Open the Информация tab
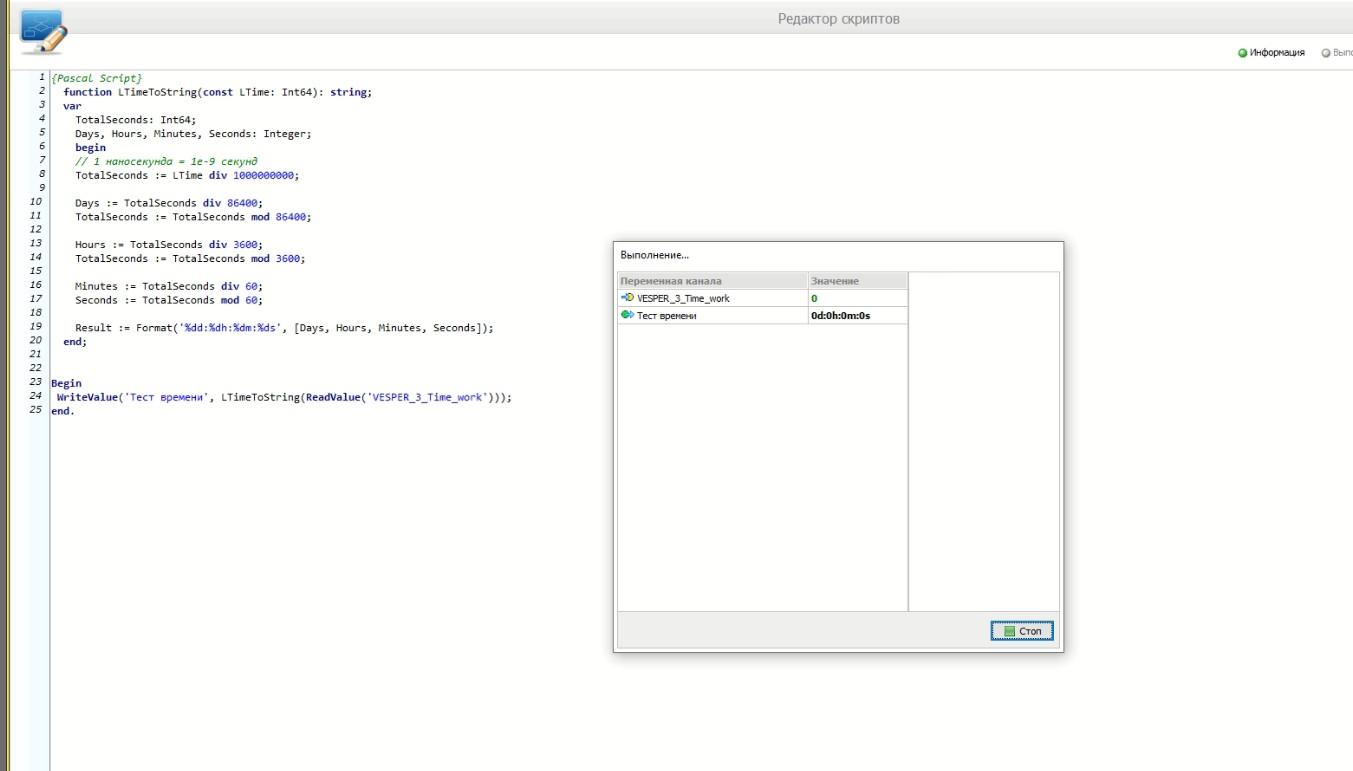Screen dimensions: 1353x771 pos(1271,53)
